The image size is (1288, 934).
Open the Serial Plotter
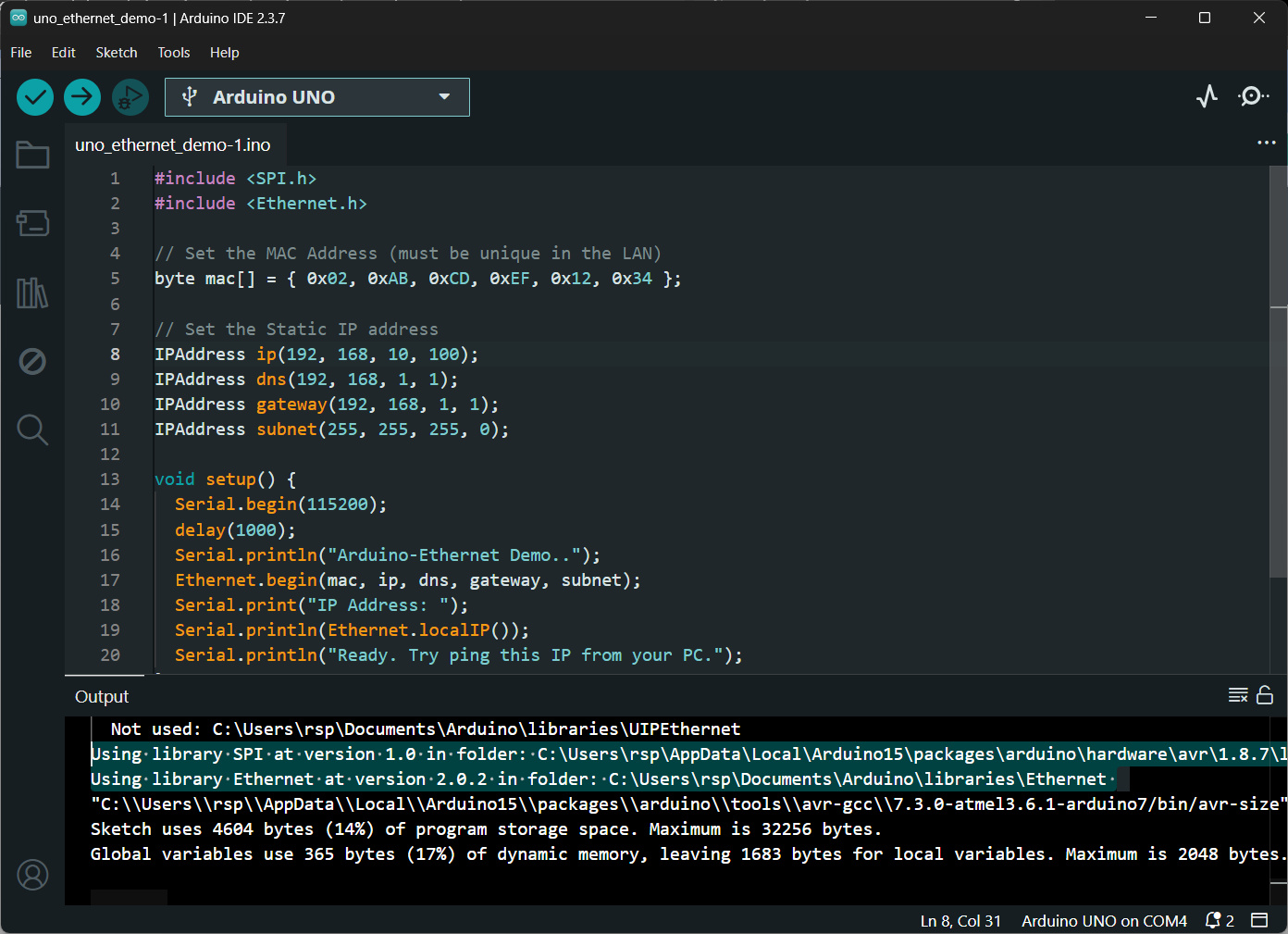[x=1207, y=96]
